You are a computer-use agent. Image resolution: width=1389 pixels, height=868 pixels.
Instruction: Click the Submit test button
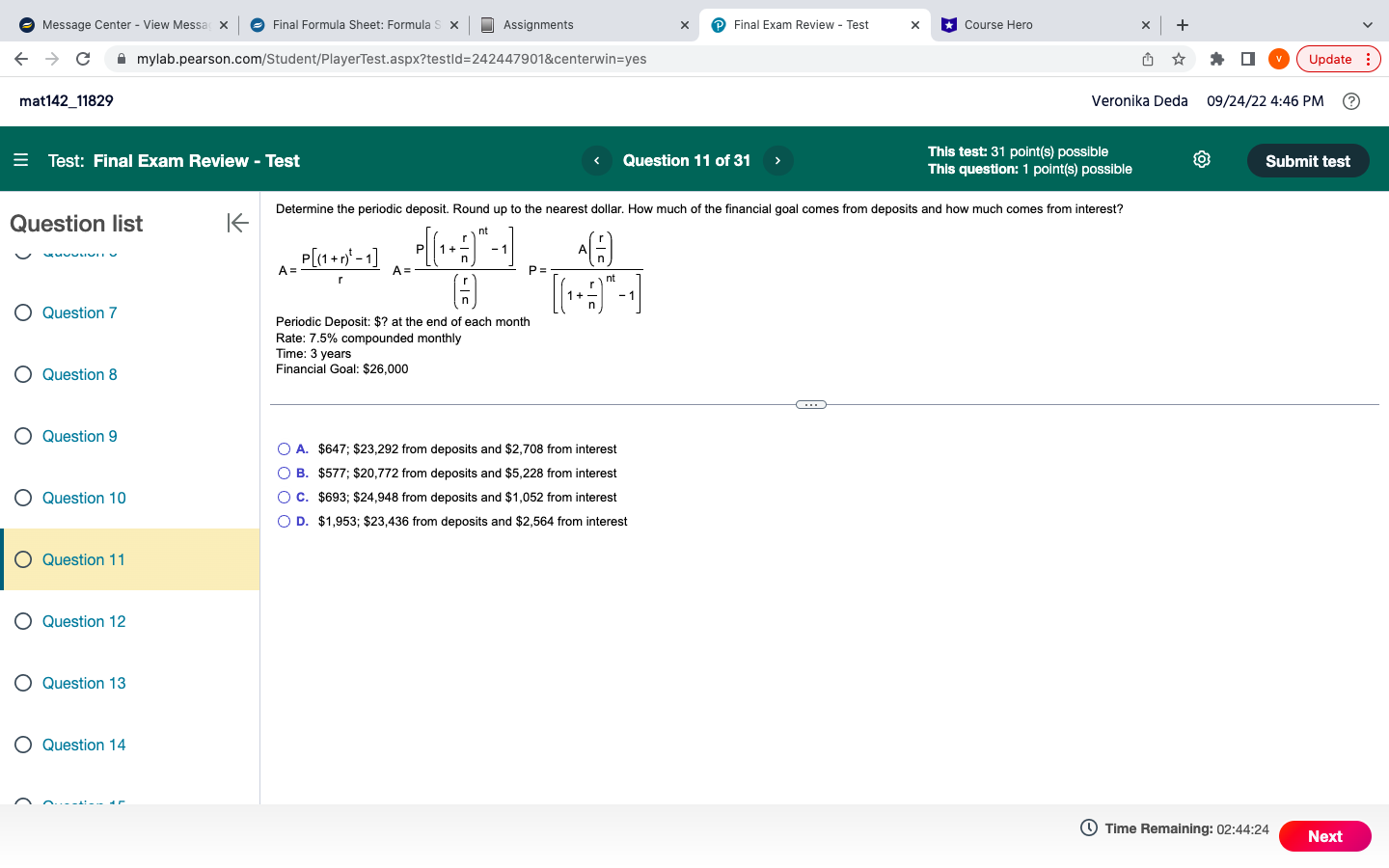[x=1308, y=161]
